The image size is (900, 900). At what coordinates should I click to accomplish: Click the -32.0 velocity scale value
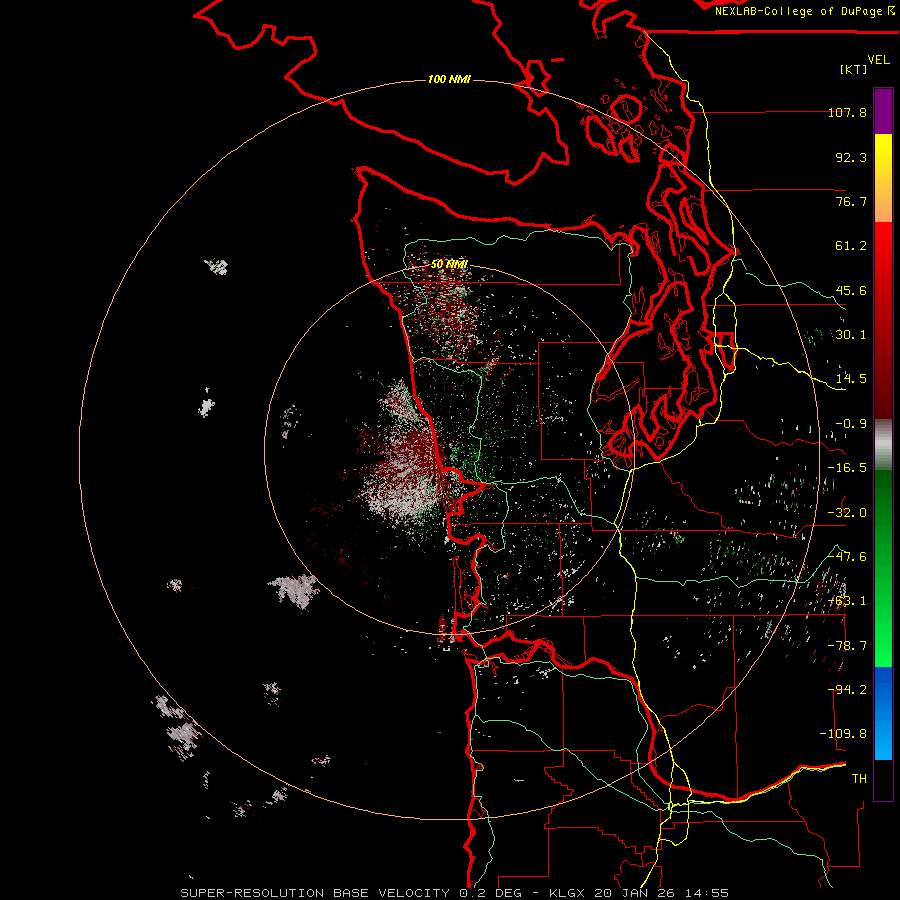(847, 513)
